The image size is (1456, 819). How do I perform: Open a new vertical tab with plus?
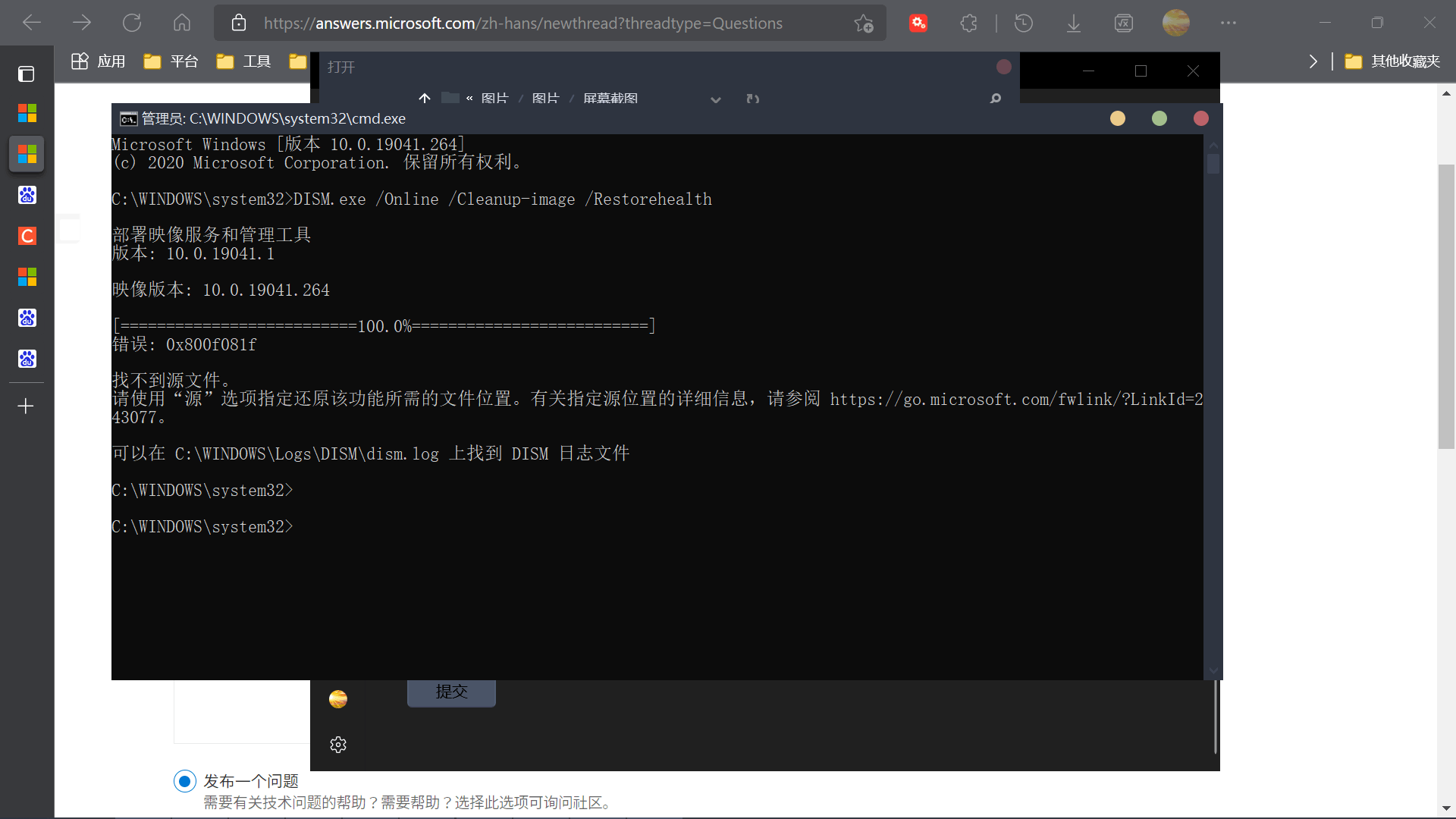pos(26,406)
